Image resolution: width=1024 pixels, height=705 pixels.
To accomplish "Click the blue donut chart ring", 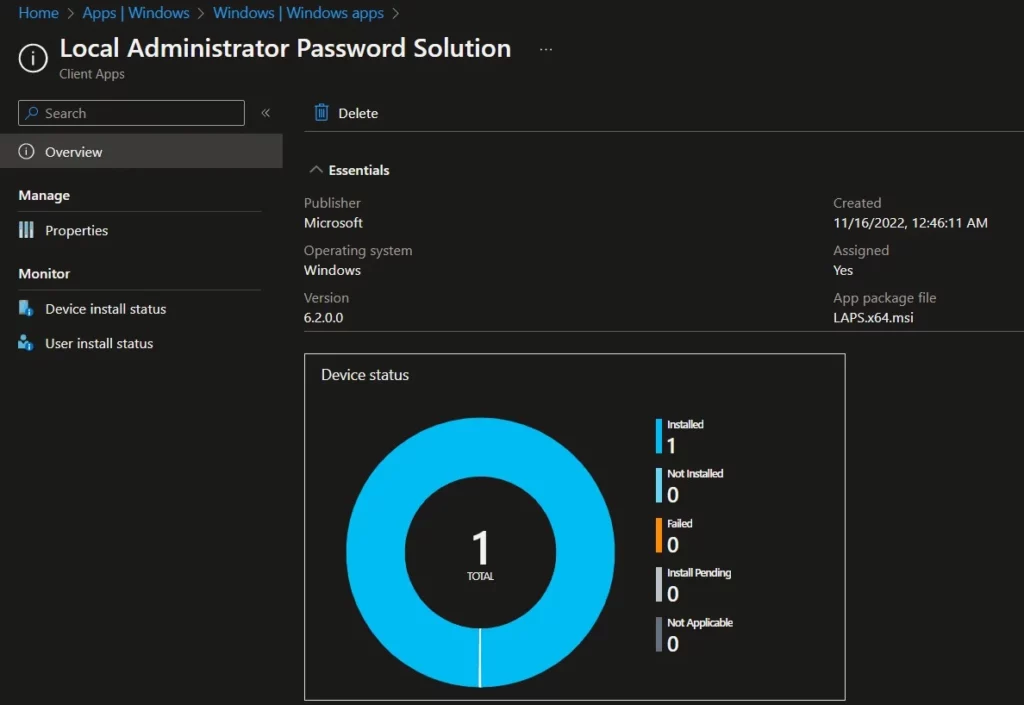I will pos(480,447).
